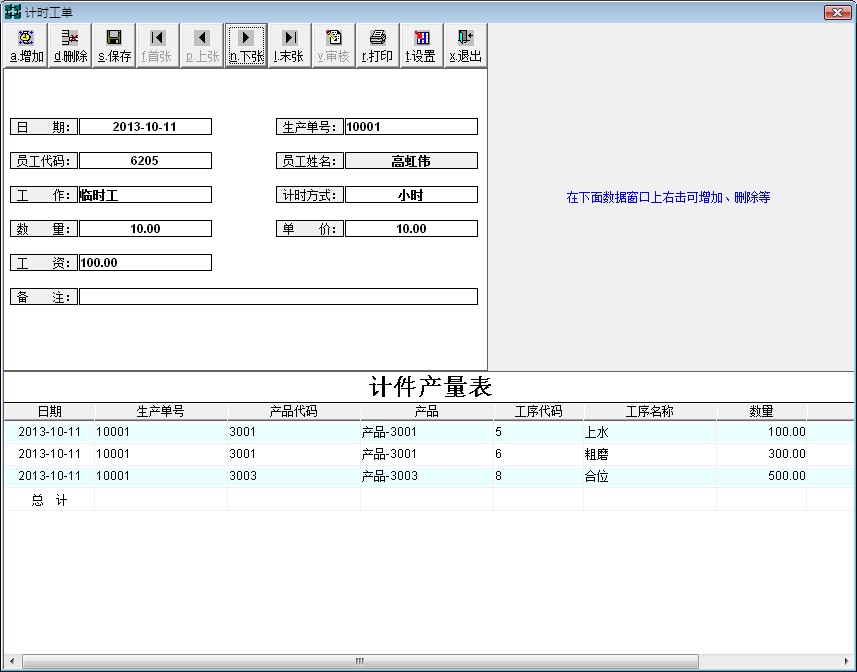Viewport: 857px width, 672px height.
Task: Select the 员工代码 field showing 6205
Action: coord(145,161)
